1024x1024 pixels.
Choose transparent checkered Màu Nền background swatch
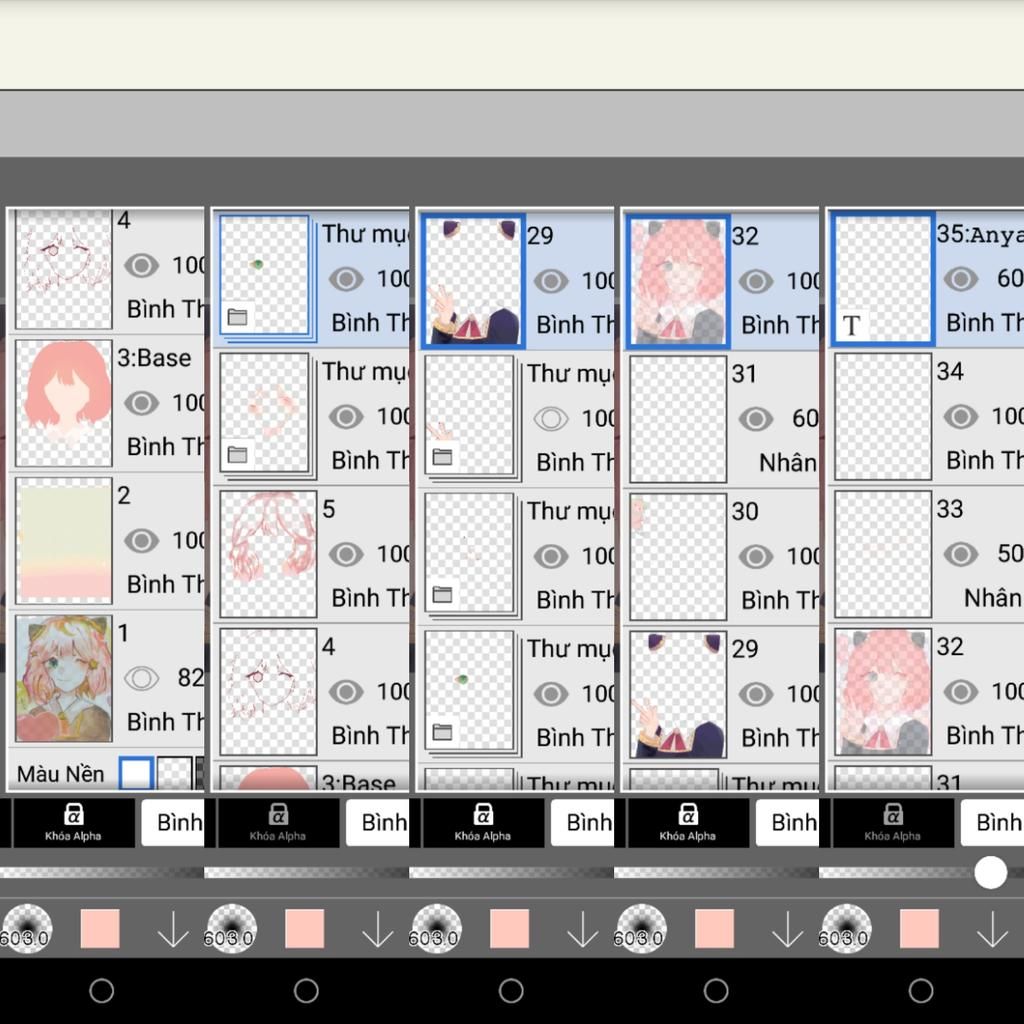coord(175,773)
